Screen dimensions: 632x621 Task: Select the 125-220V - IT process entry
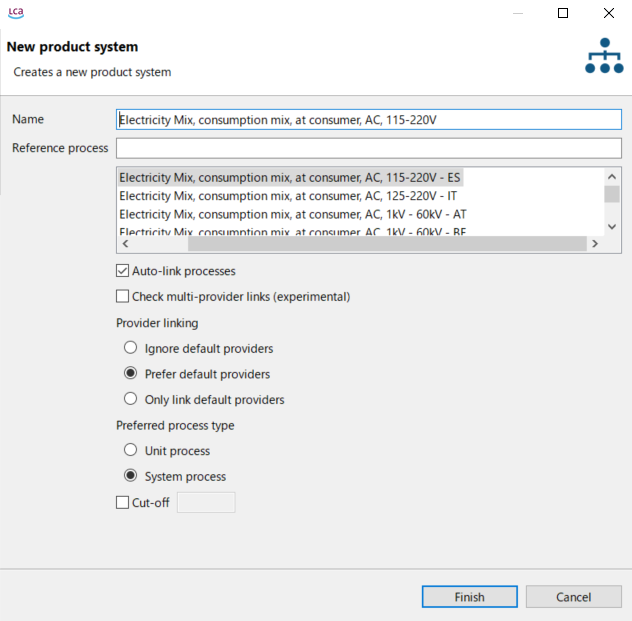[288, 196]
